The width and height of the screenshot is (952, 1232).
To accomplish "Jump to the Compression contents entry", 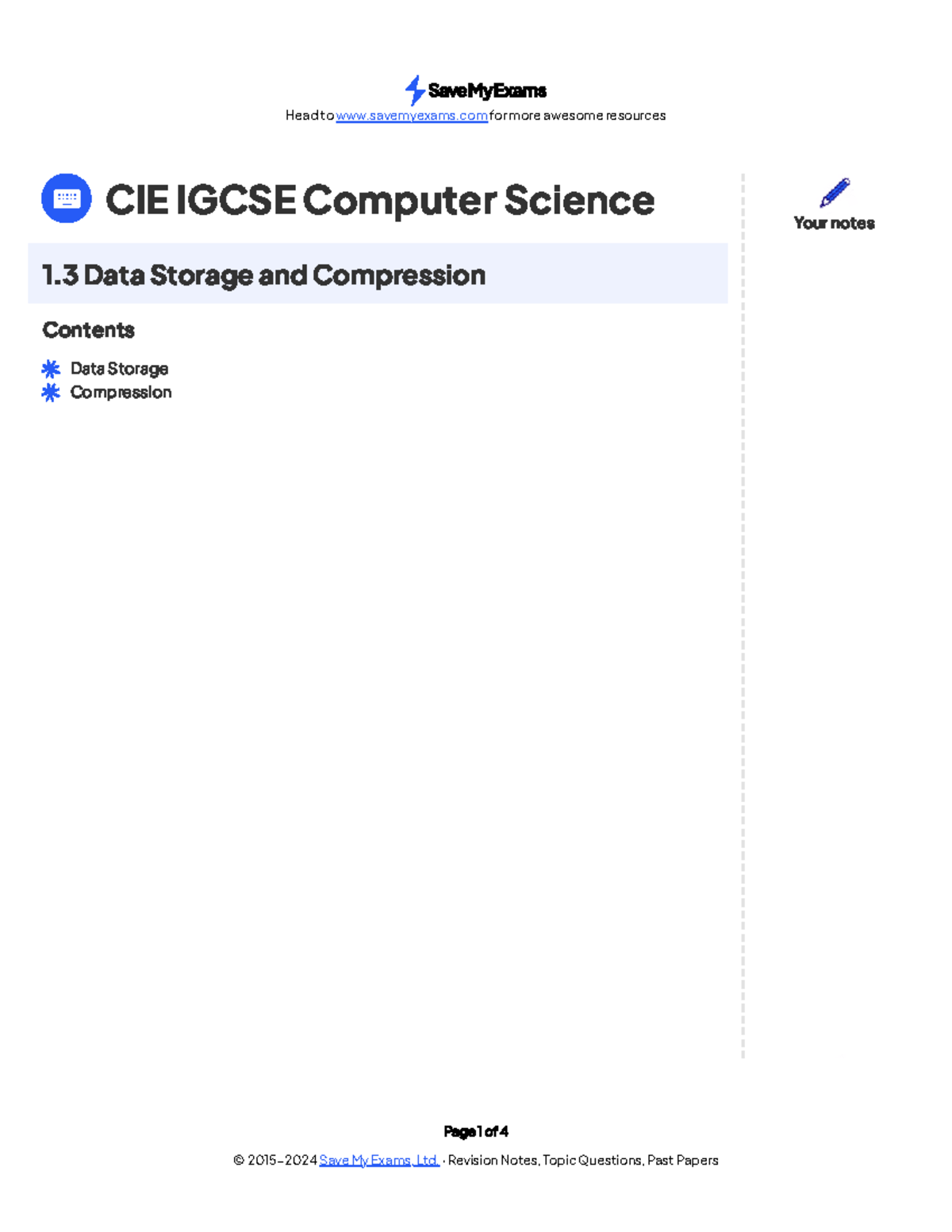I will (121, 393).
